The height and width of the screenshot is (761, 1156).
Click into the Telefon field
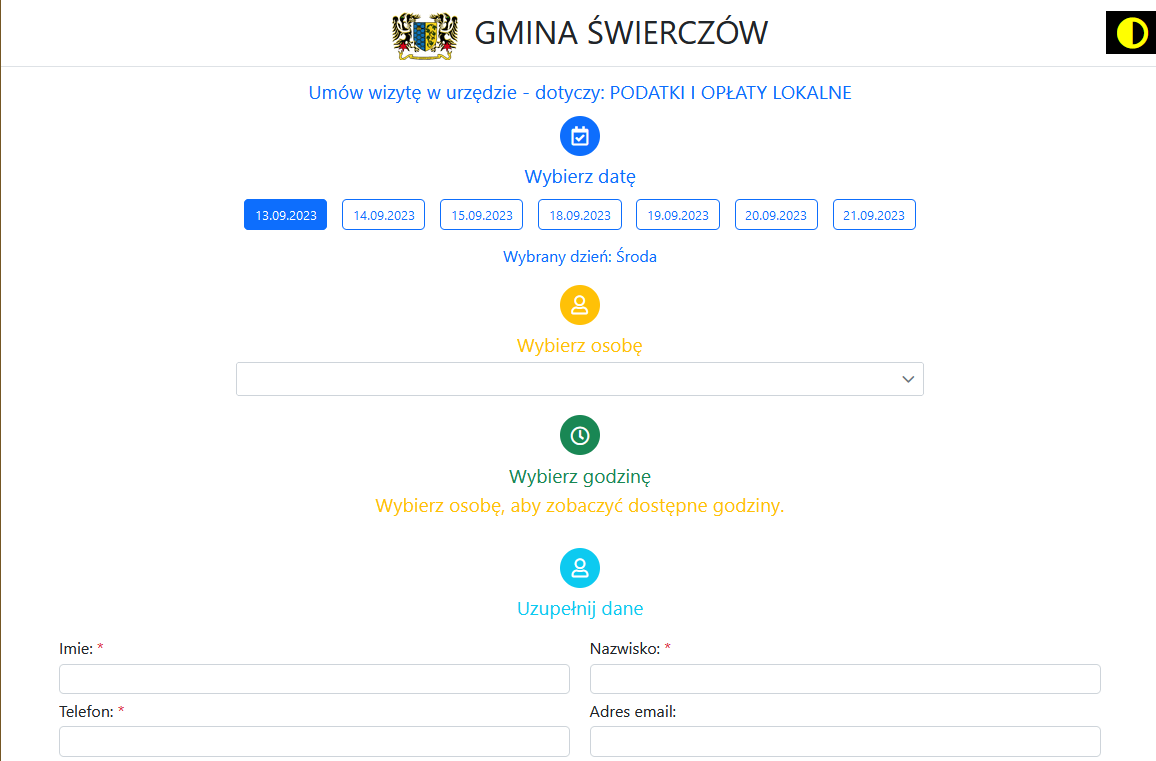(314, 741)
